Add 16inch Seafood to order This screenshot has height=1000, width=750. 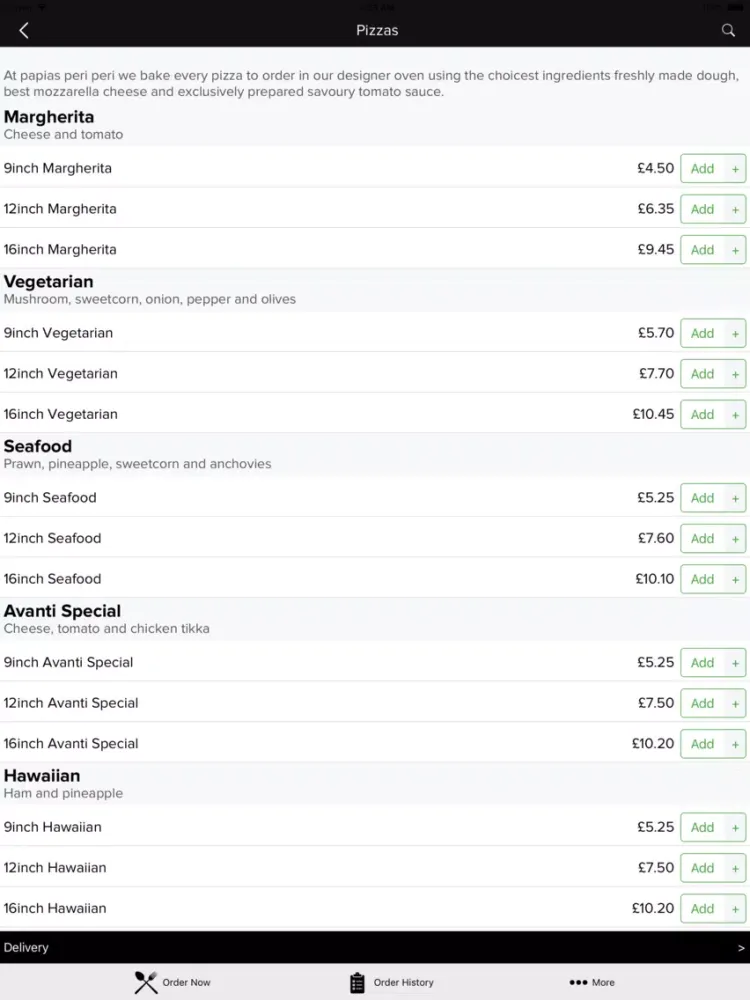(x=702, y=579)
